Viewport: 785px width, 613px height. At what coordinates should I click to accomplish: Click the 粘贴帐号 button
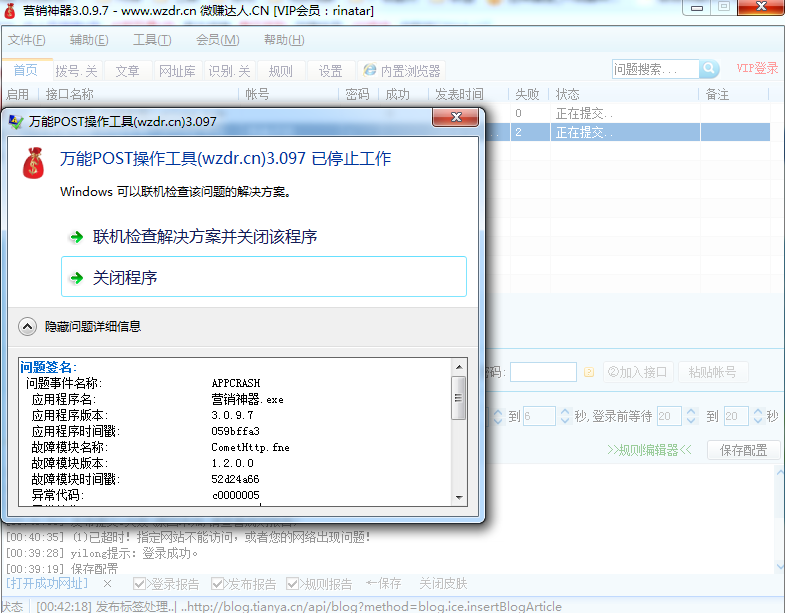point(712,372)
